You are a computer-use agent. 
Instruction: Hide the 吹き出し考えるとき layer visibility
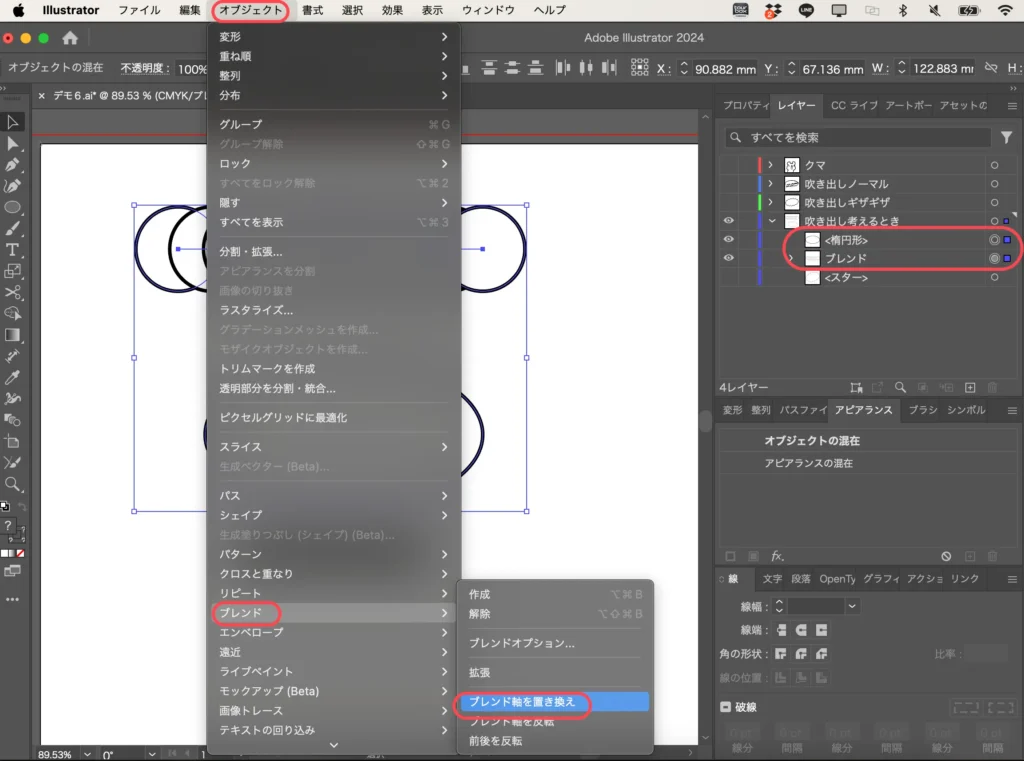(728, 221)
